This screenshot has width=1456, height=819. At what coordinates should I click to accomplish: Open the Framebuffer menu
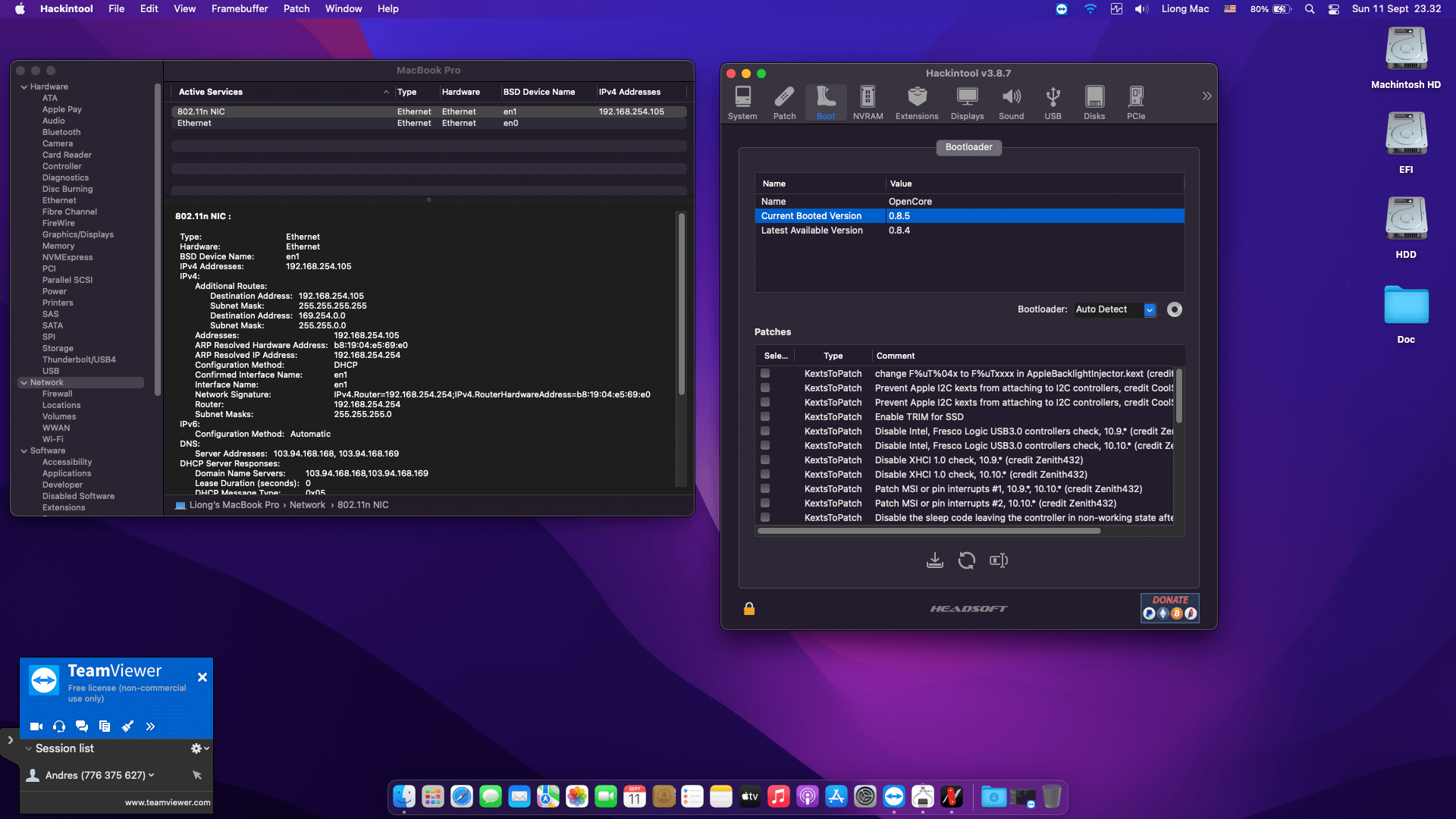240,9
